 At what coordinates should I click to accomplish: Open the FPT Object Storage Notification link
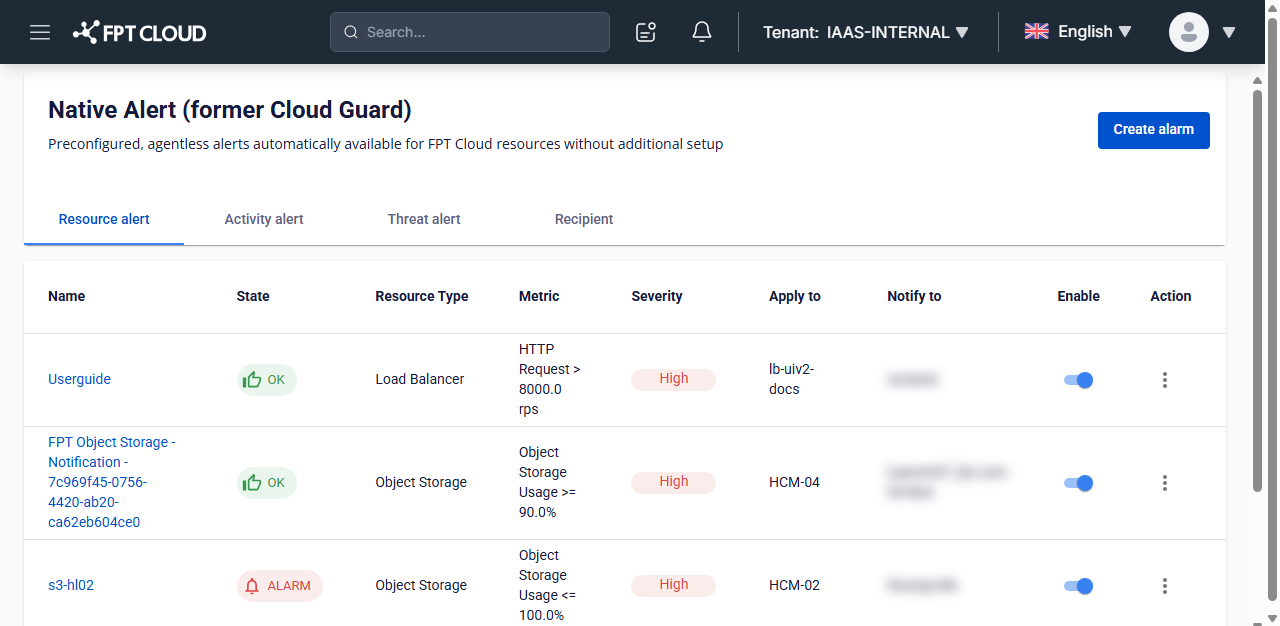[x=112, y=482]
